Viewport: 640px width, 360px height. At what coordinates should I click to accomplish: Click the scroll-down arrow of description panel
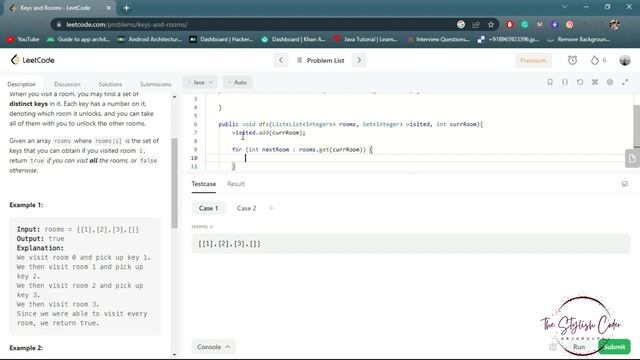[175, 355]
